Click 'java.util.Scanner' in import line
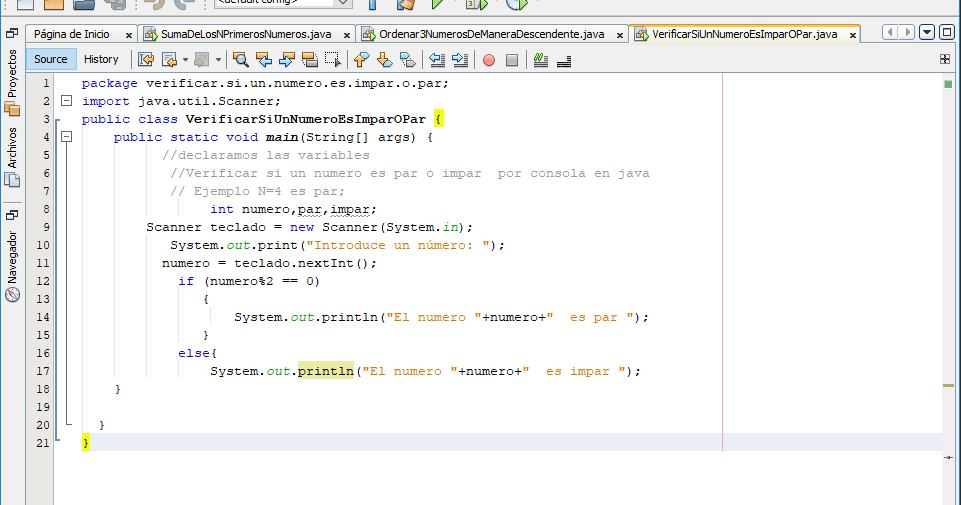 point(205,101)
